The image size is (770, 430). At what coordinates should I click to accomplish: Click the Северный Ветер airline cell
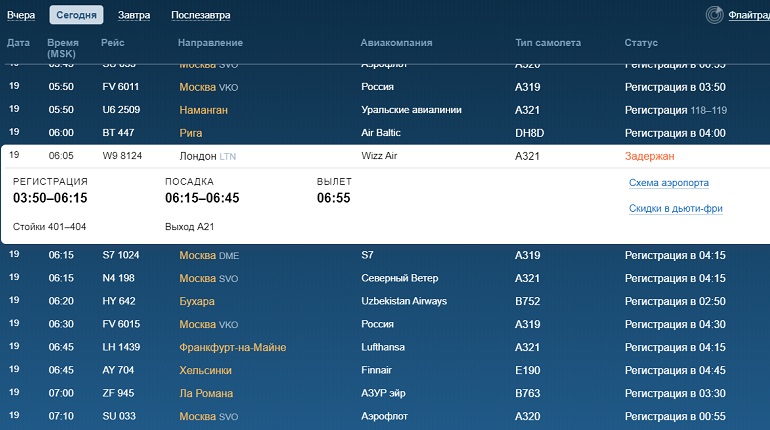pyautogui.click(x=399, y=278)
